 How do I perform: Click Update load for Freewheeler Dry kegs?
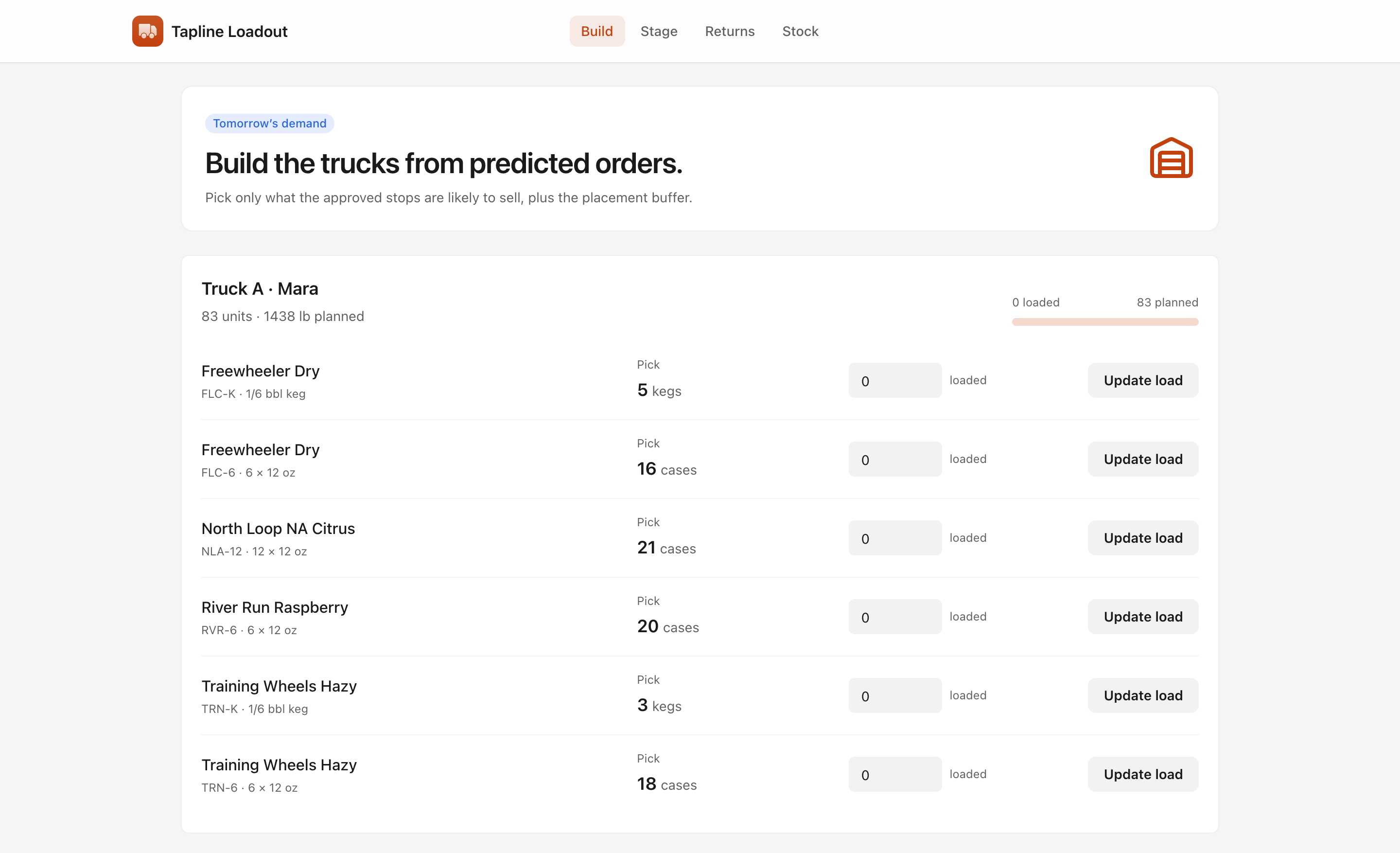coord(1143,380)
